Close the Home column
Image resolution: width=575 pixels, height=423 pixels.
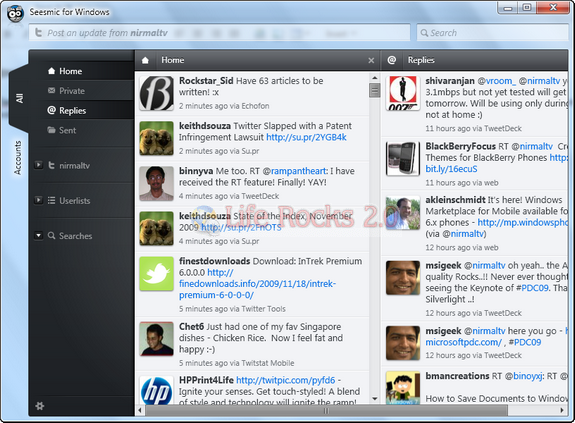click(x=371, y=60)
